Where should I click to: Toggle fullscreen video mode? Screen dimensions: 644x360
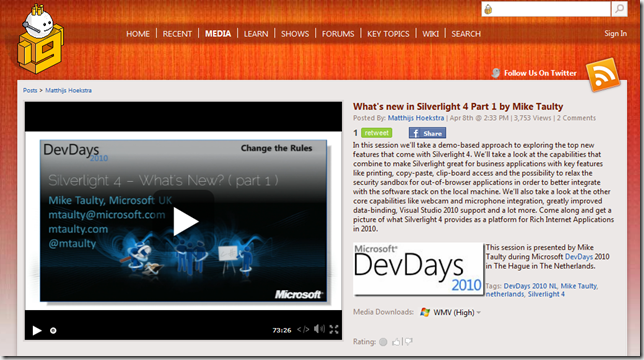pyautogui.click(x=334, y=329)
